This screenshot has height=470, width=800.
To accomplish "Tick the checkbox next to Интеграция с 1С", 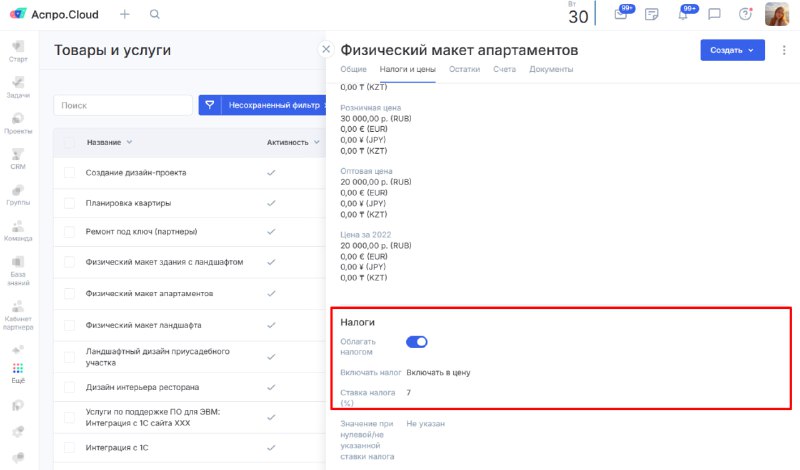I will (x=69, y=448).
